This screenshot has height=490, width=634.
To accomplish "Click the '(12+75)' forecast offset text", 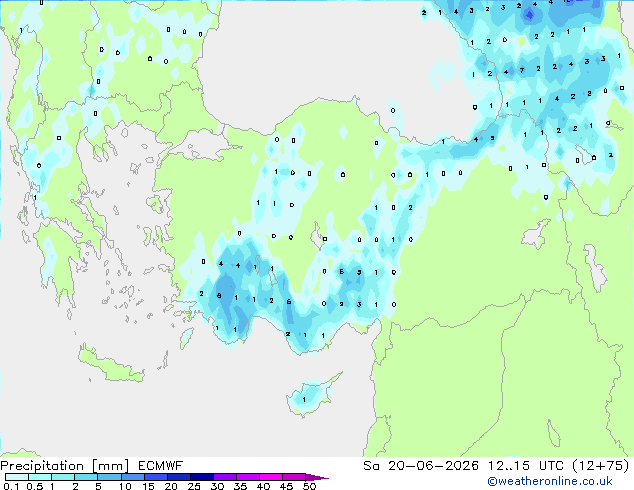I will point(601,466).
